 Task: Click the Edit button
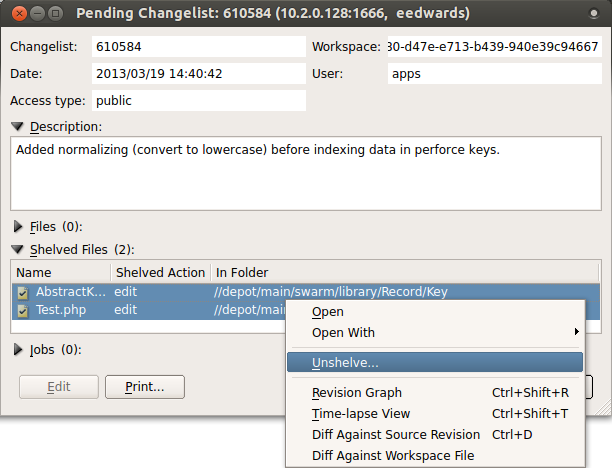(59, 387)
